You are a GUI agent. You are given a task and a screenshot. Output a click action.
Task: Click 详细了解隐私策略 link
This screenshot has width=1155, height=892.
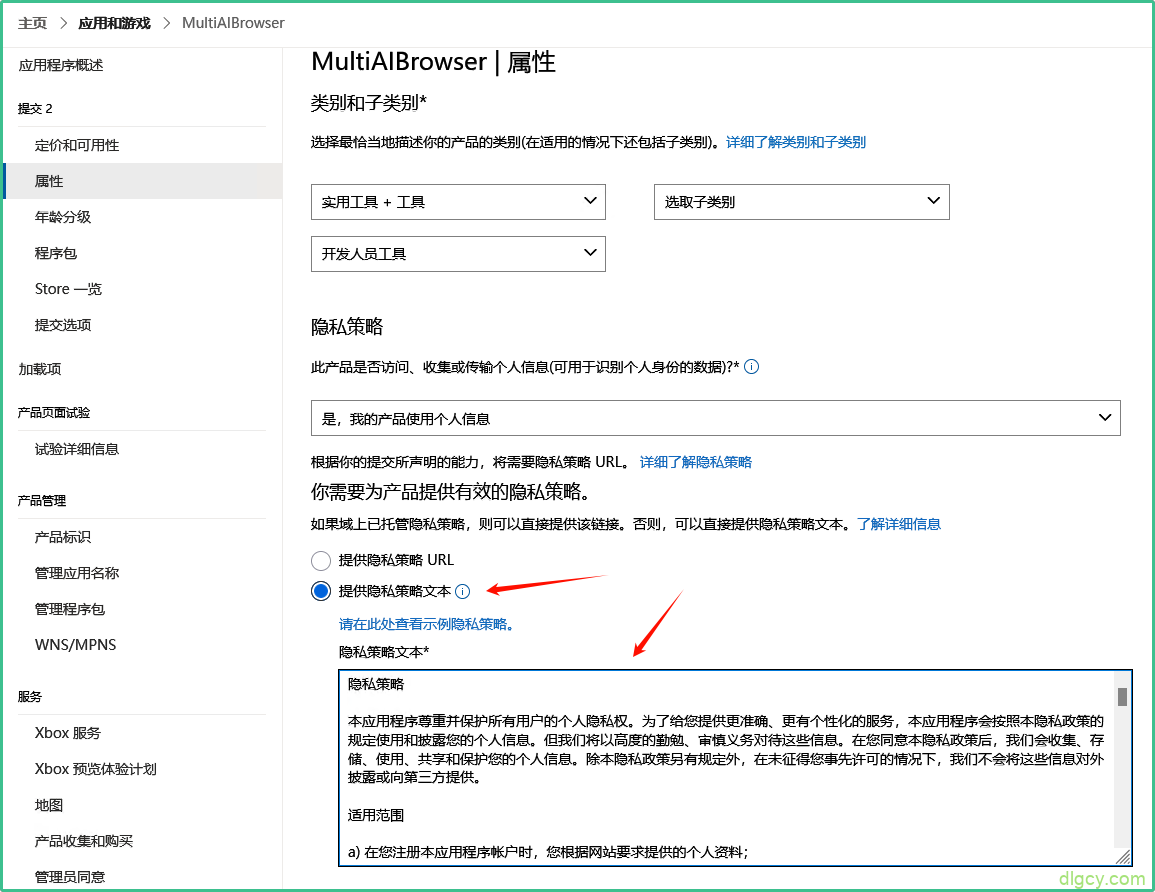pos(695,462)
